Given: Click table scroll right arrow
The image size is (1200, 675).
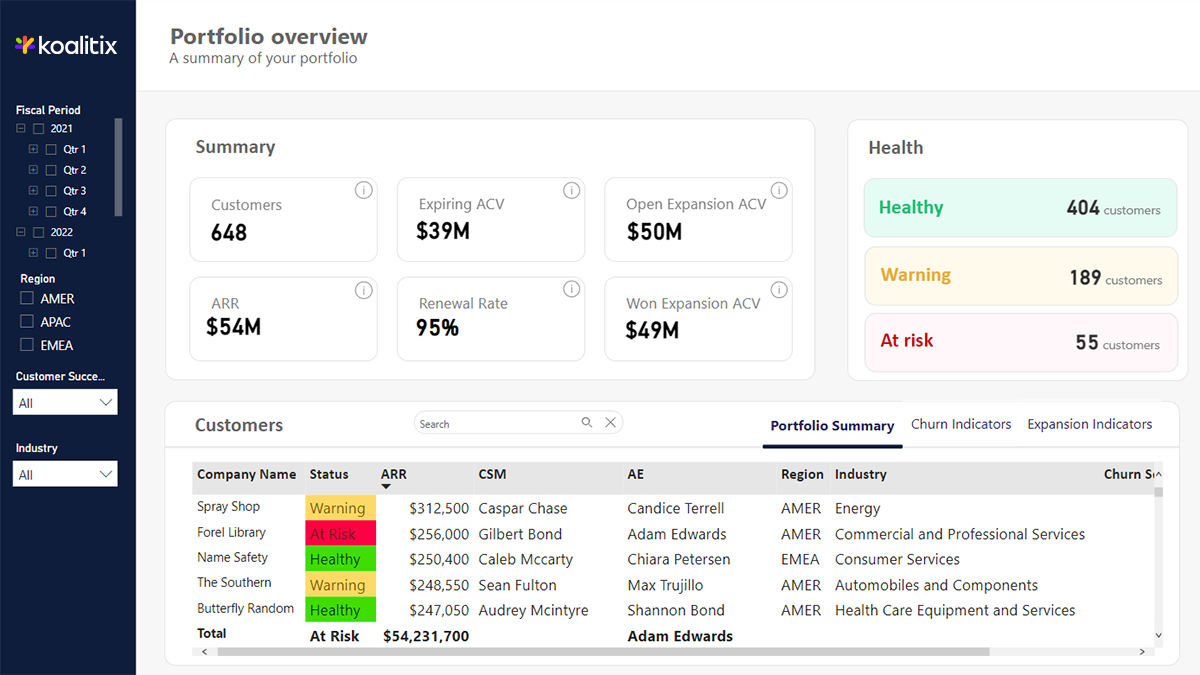Looking at the screenshot, I should pyautogui.click(x=1143, y=651).
